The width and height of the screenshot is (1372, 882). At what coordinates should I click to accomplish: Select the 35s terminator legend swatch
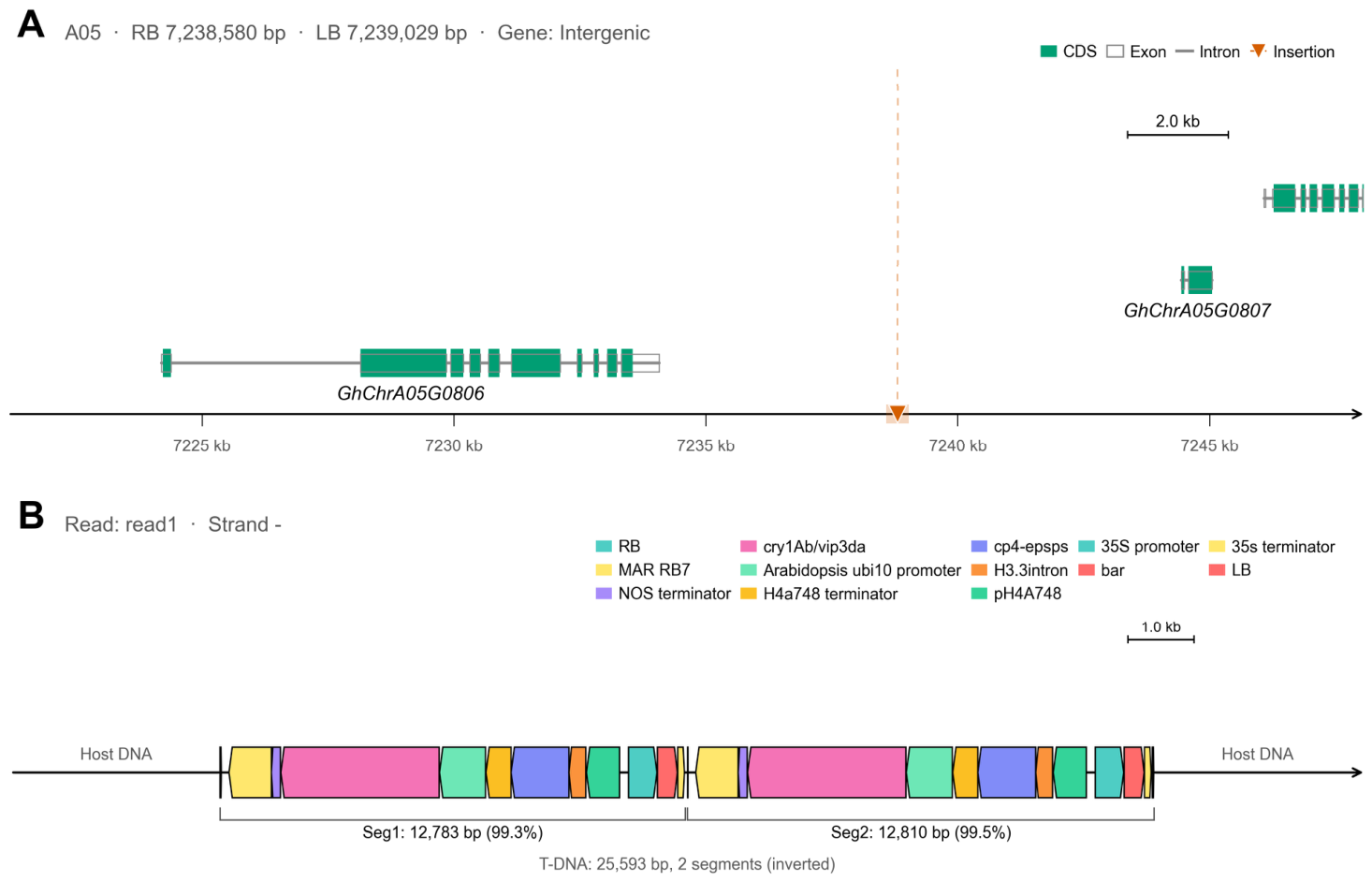tap(1217, 546)
